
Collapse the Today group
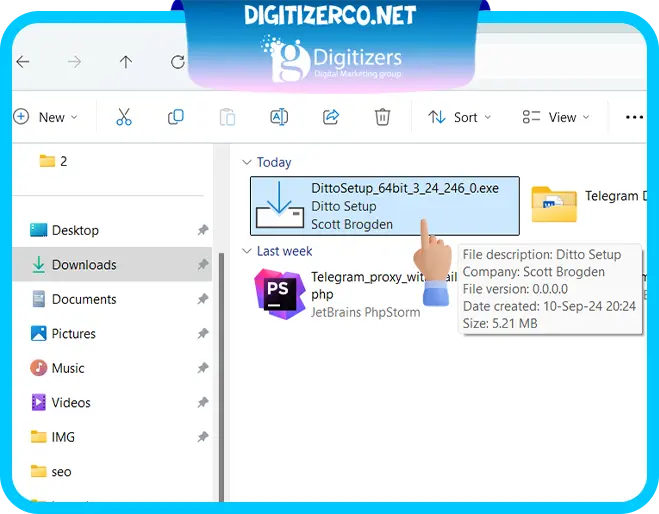247,162
